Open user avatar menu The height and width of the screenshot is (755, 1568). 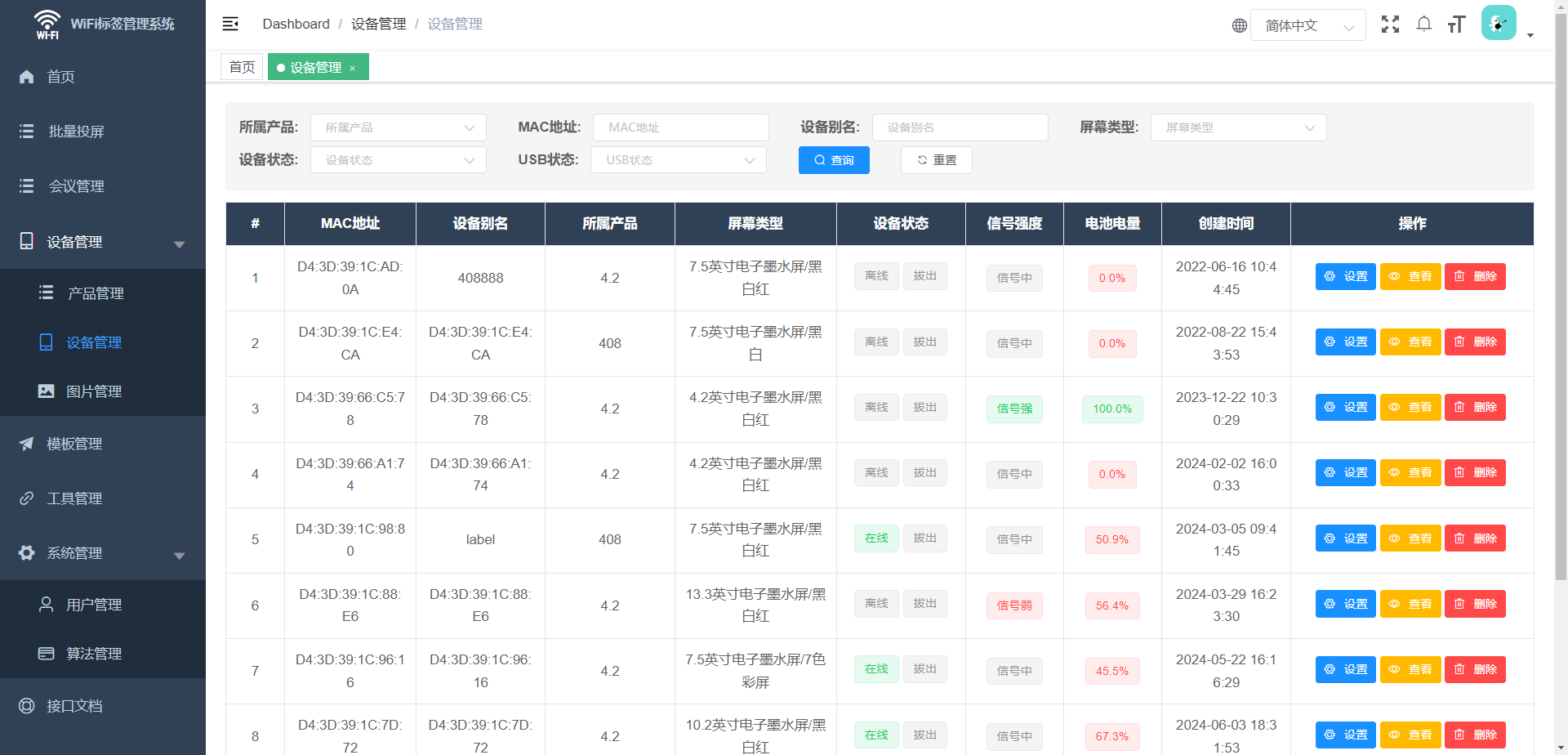[1499, 23]
